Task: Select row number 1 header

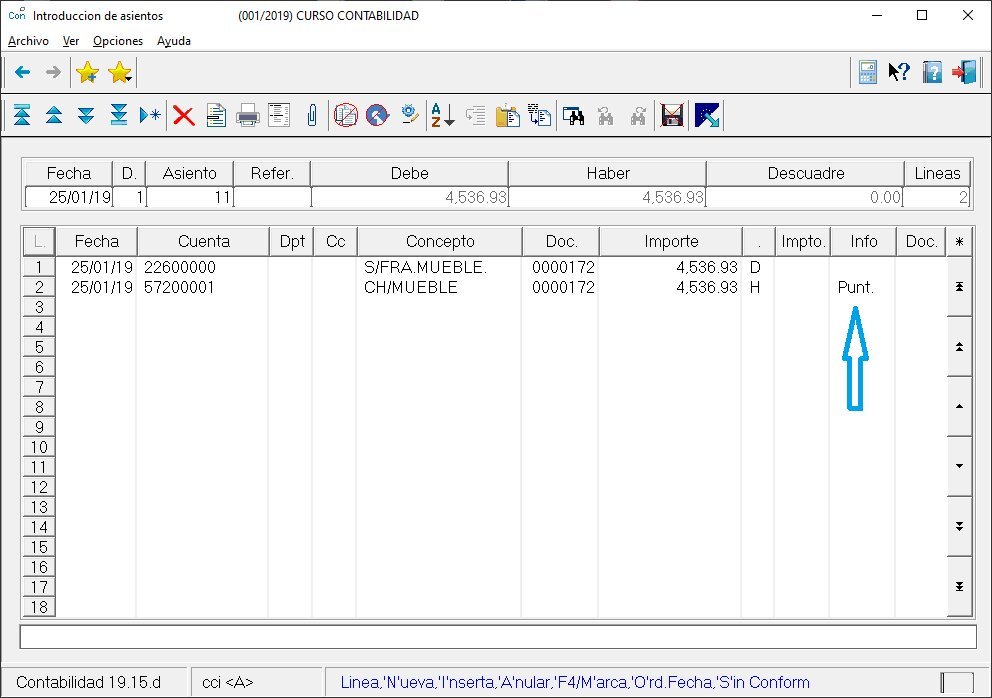Action: (39, 267)
